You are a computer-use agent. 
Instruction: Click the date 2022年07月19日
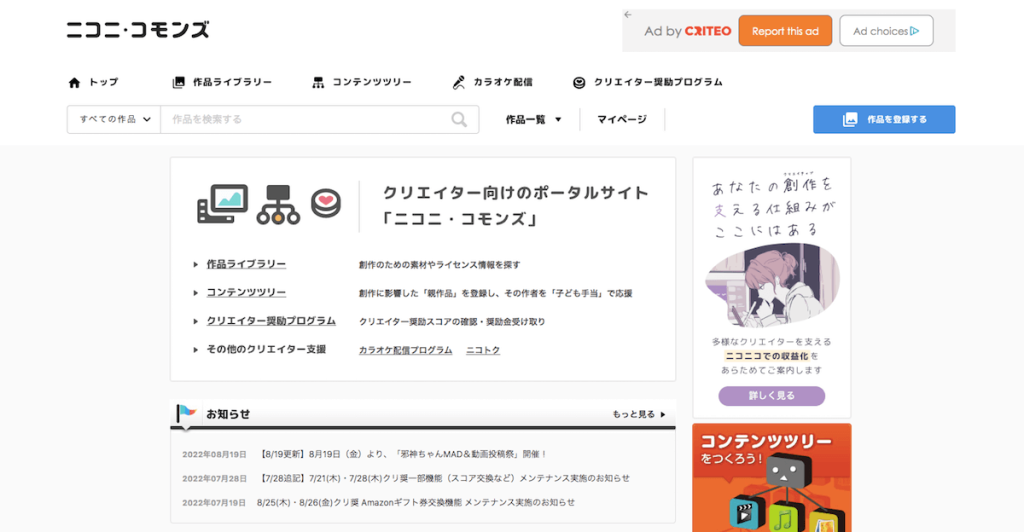click(214, 503)
